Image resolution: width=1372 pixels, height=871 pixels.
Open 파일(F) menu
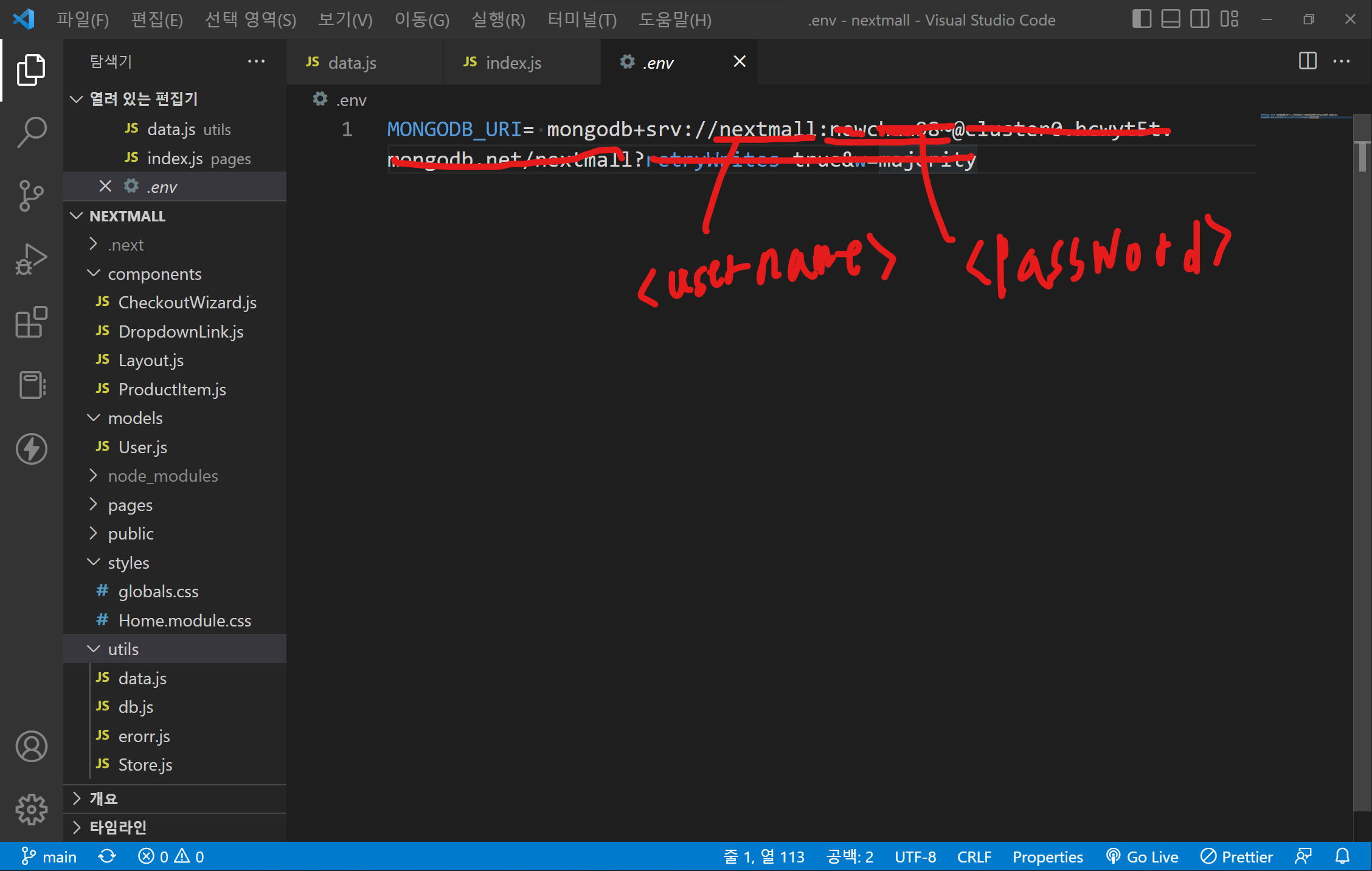coord(83,19)
